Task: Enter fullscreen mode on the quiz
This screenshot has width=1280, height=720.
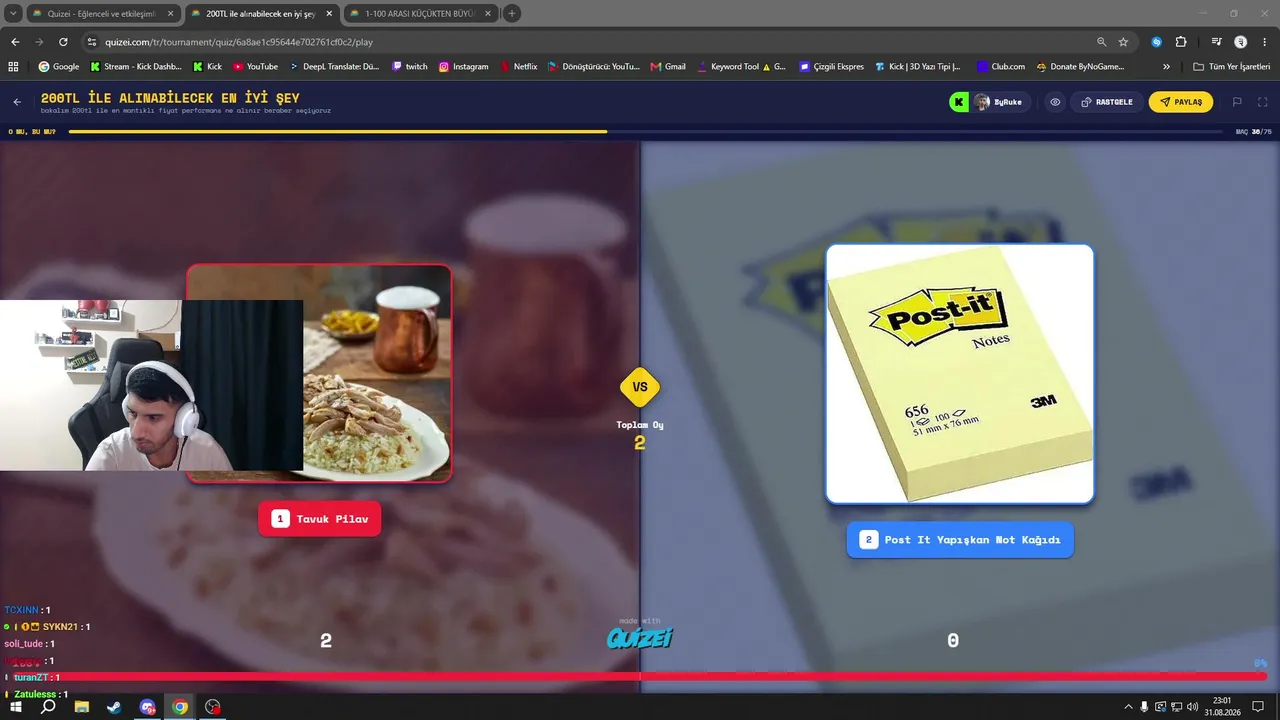Action: tap(1263, 102)
